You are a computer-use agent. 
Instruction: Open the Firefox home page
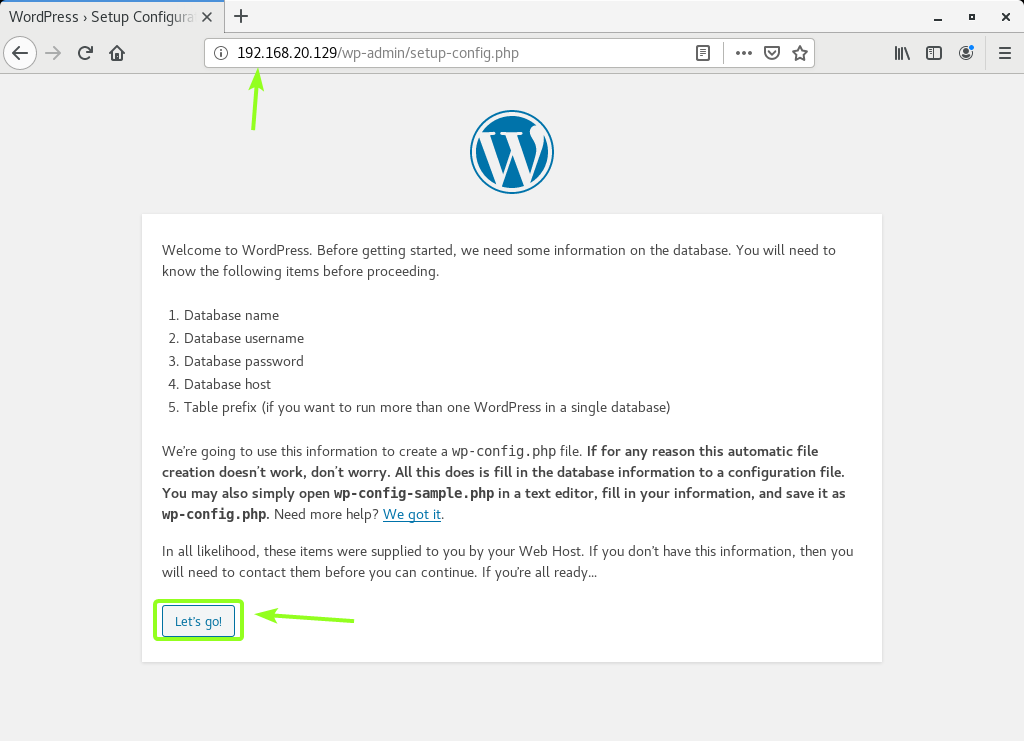(117, 53)
